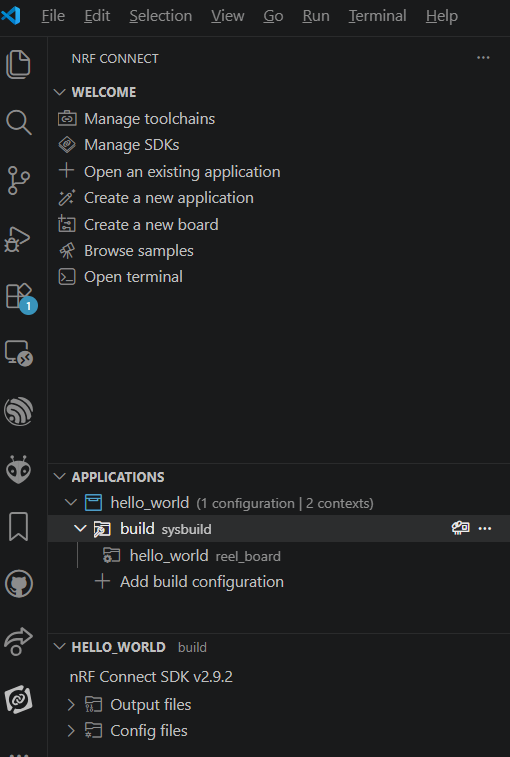Open the ESP-IDF extension icon
This screenshot has height=757, width=510.
[x=18, y=411]
